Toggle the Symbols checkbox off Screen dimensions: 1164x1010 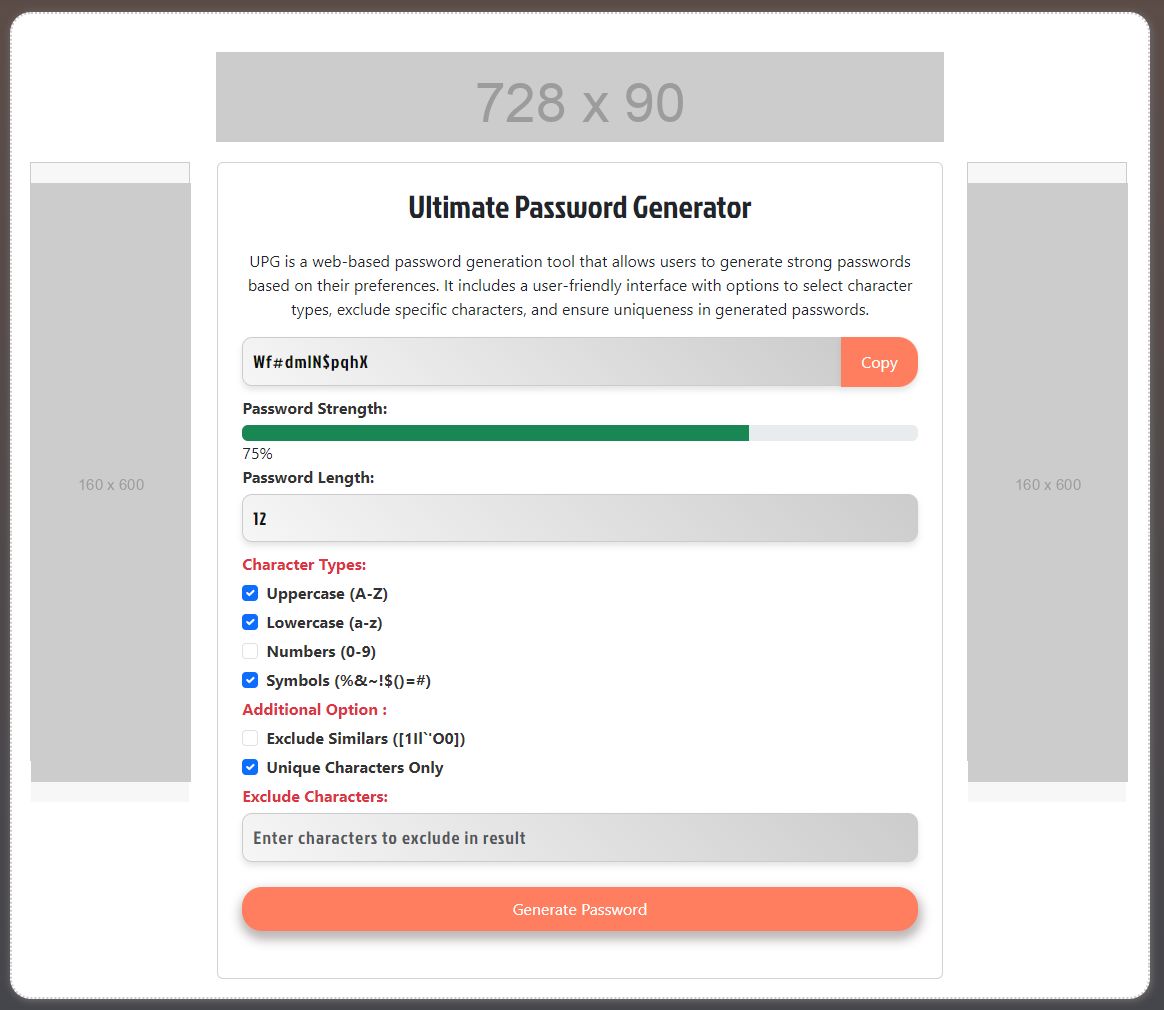(x=250, y=680)
